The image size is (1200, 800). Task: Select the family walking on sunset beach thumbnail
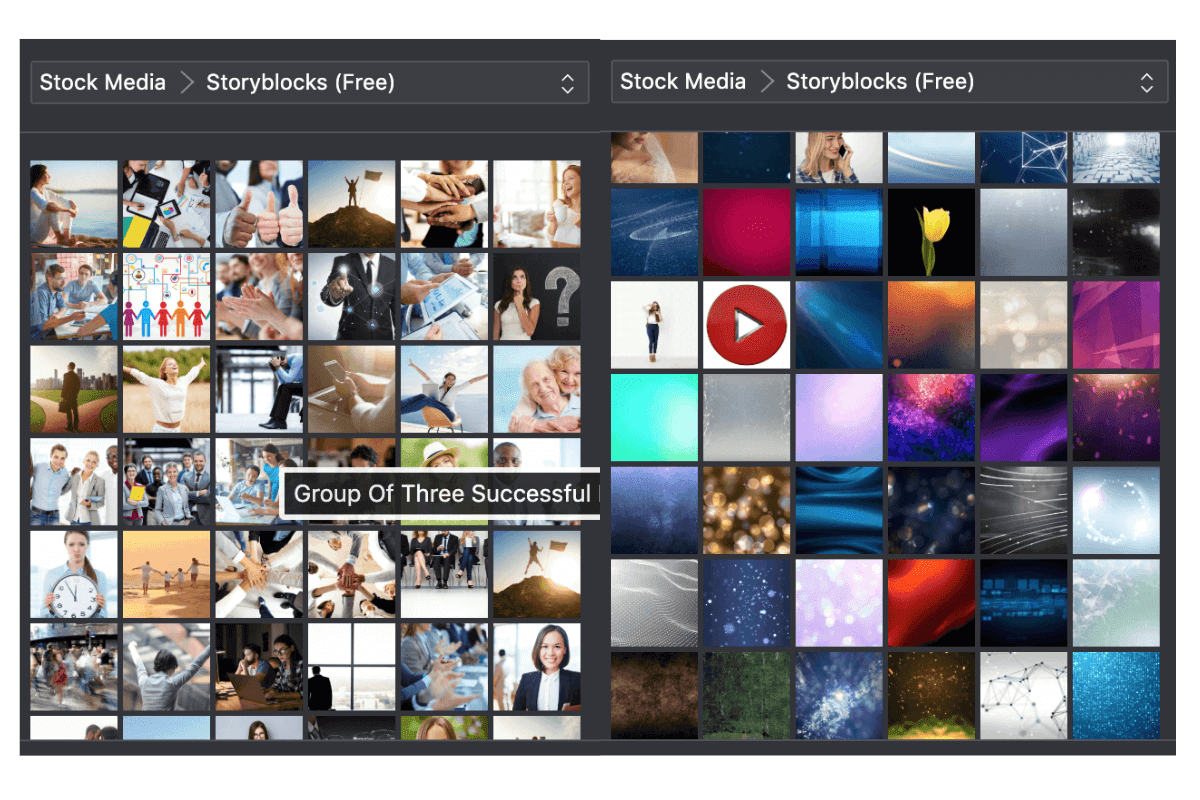tap(166, 574)
